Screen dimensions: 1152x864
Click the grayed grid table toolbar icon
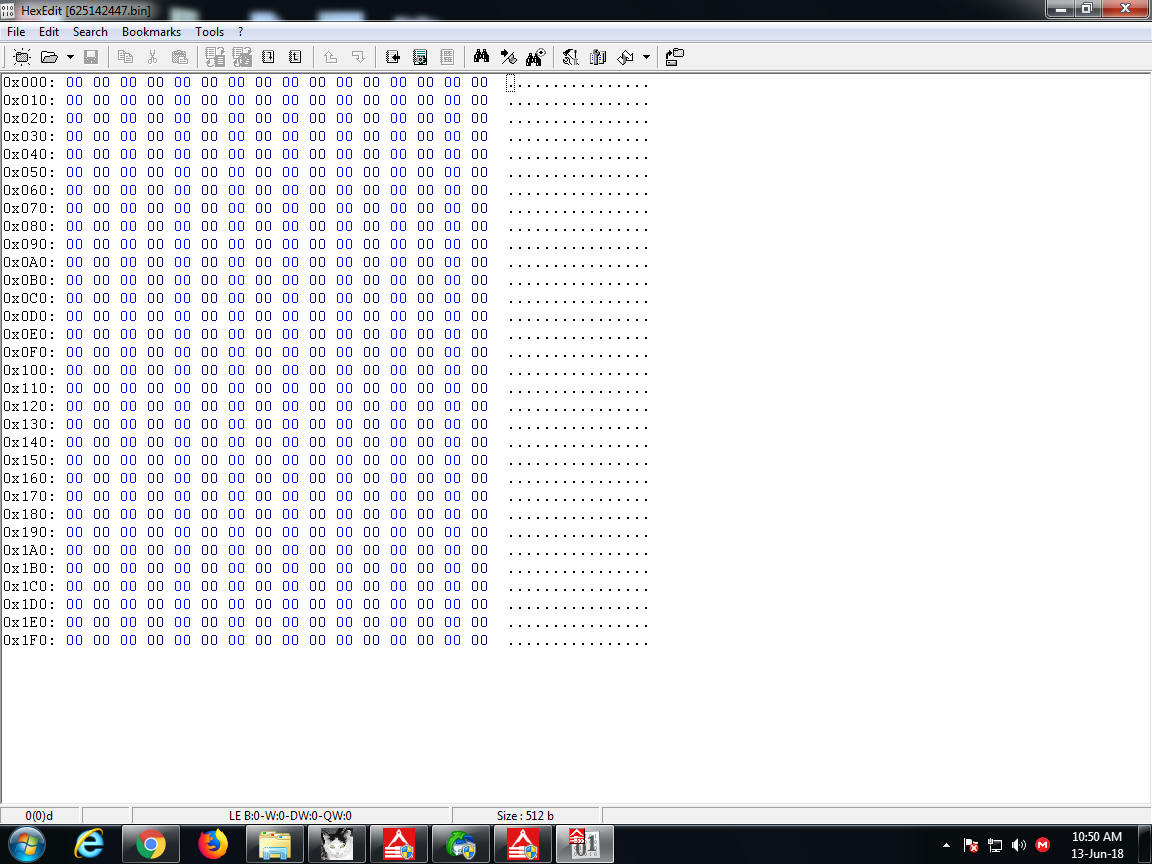coord(447,57)
